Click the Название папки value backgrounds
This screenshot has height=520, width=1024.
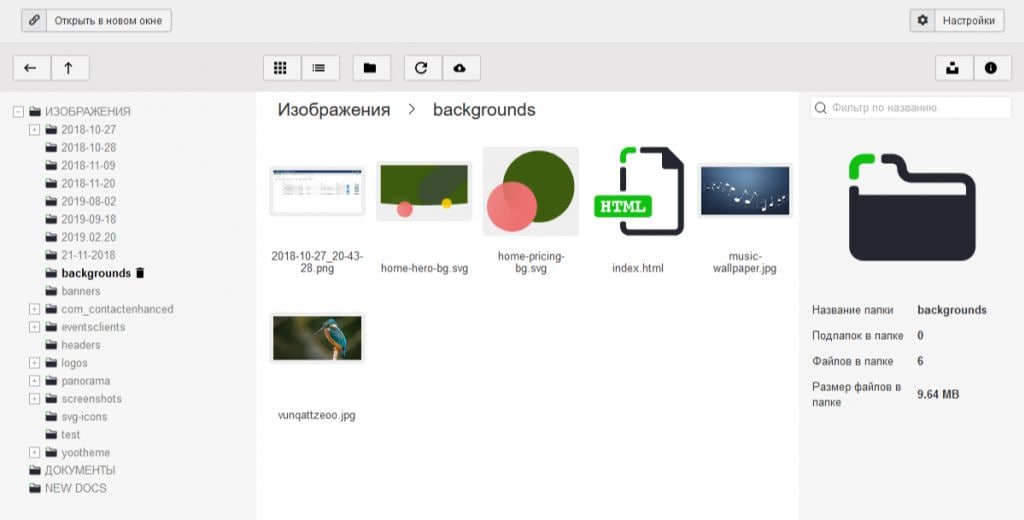tap(952, 310)
